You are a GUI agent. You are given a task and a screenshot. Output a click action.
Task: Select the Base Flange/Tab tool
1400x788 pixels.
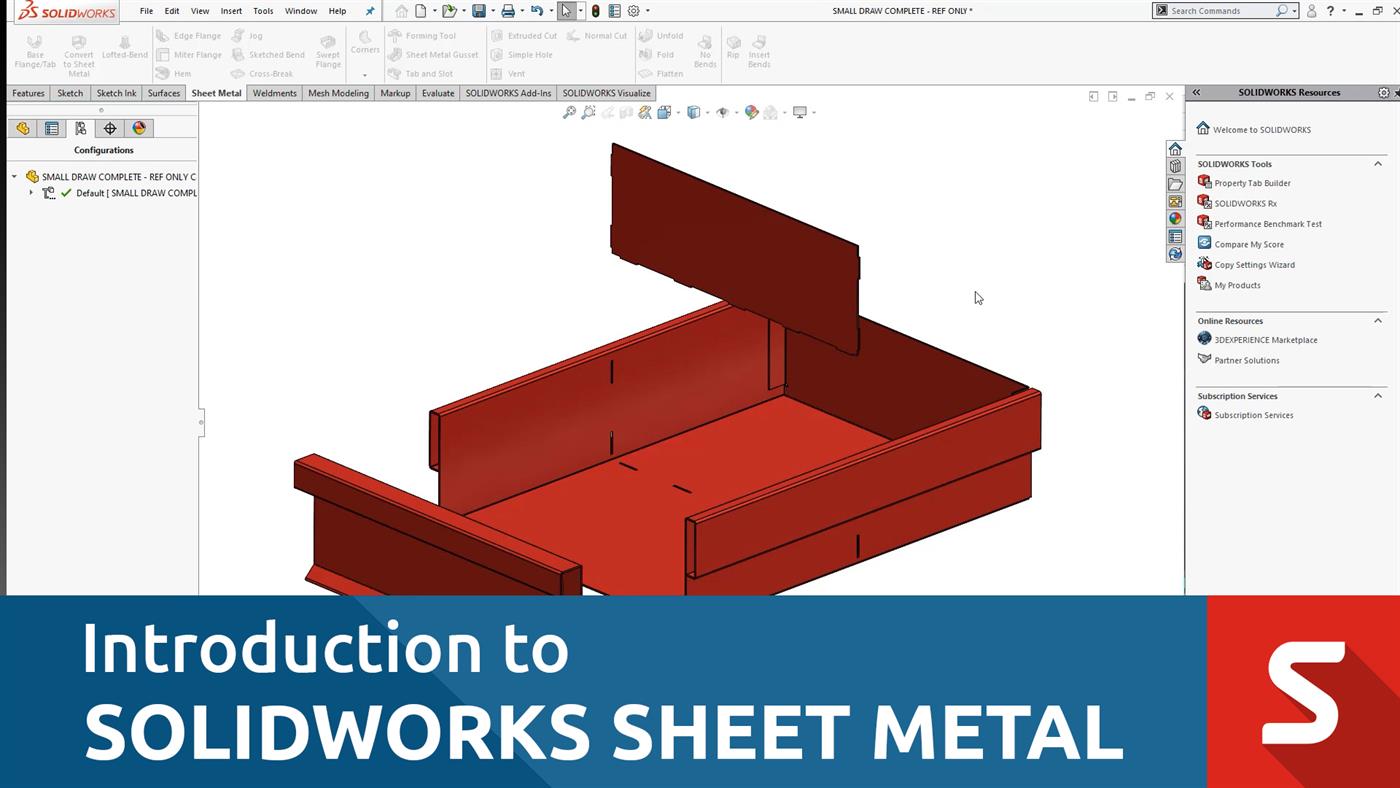tap(34, 49)
